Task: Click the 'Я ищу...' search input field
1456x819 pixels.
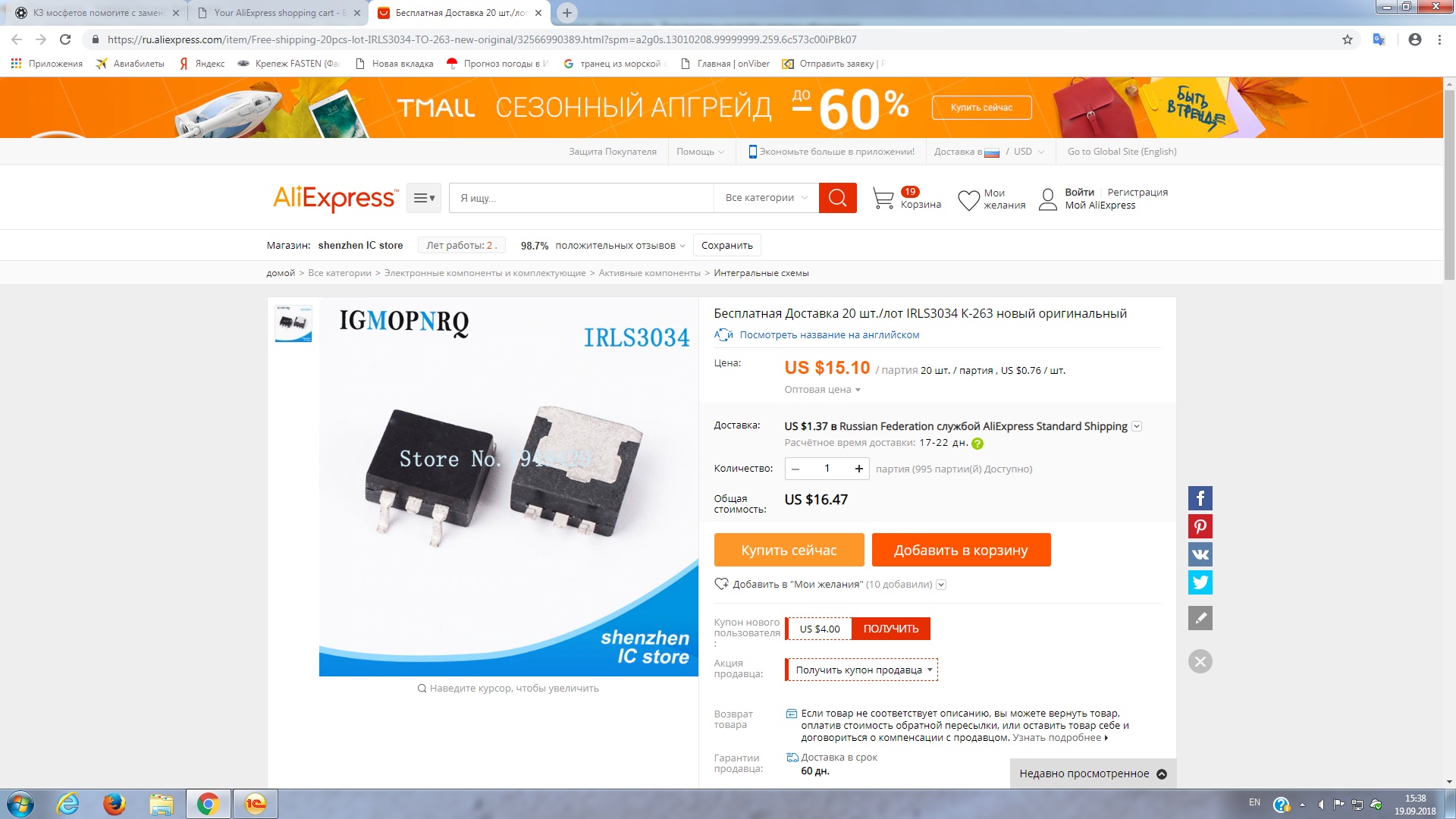Action: [x=581, y=198]
